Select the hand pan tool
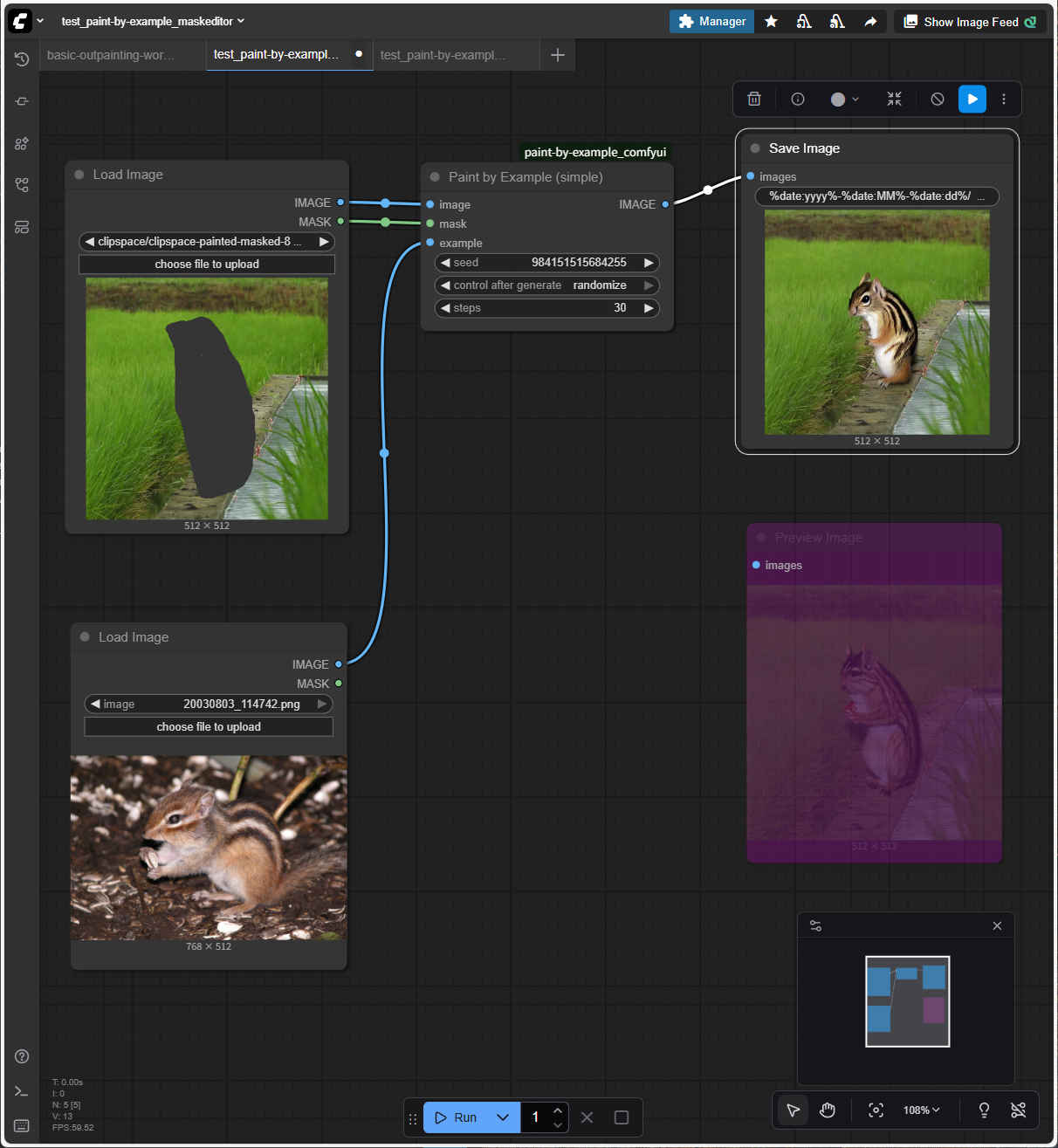Viewport: 1058px width, 1148px height. click(x=828, y=1110)
